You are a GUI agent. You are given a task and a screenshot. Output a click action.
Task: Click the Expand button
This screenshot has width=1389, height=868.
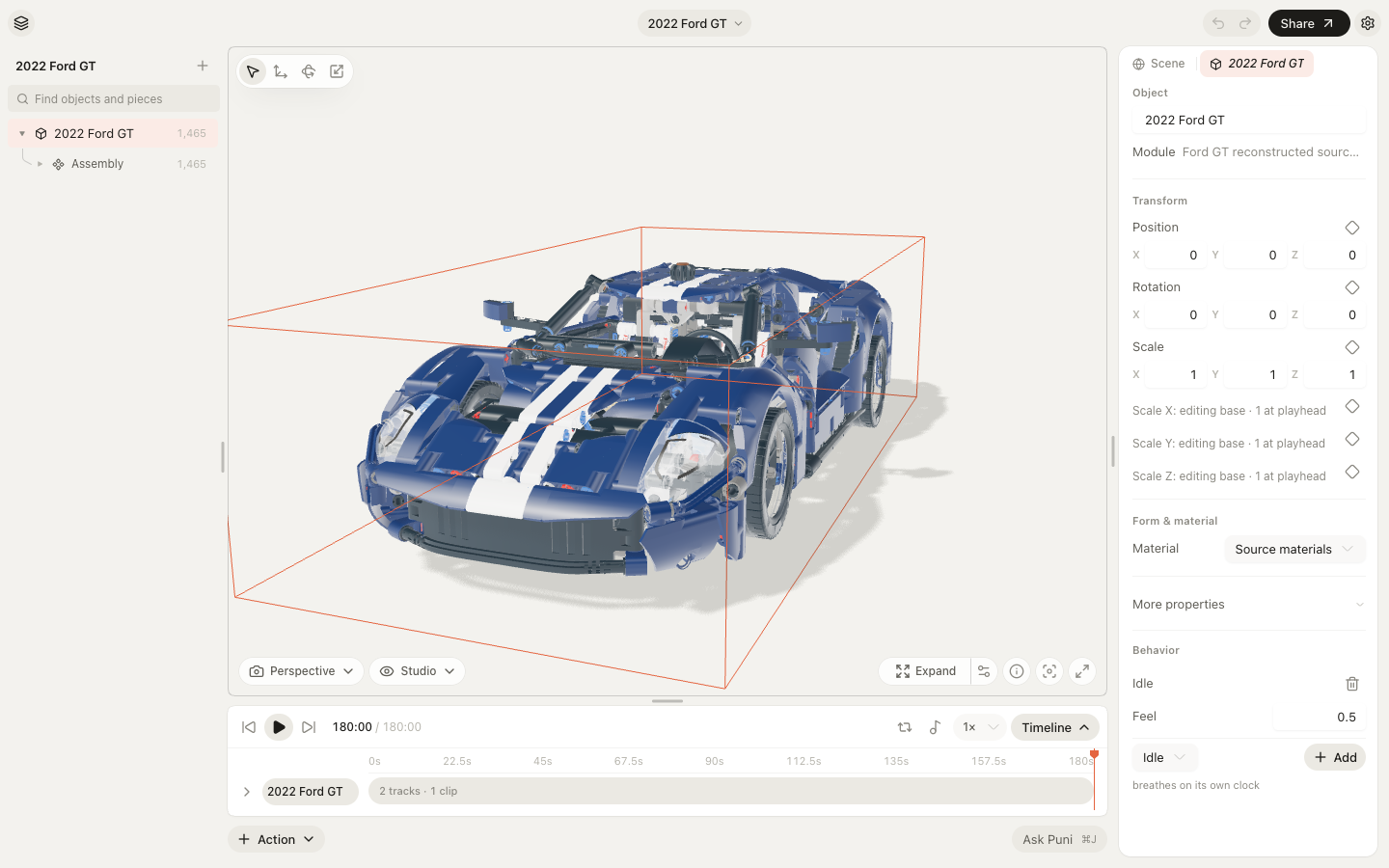(x=924, y=671)
